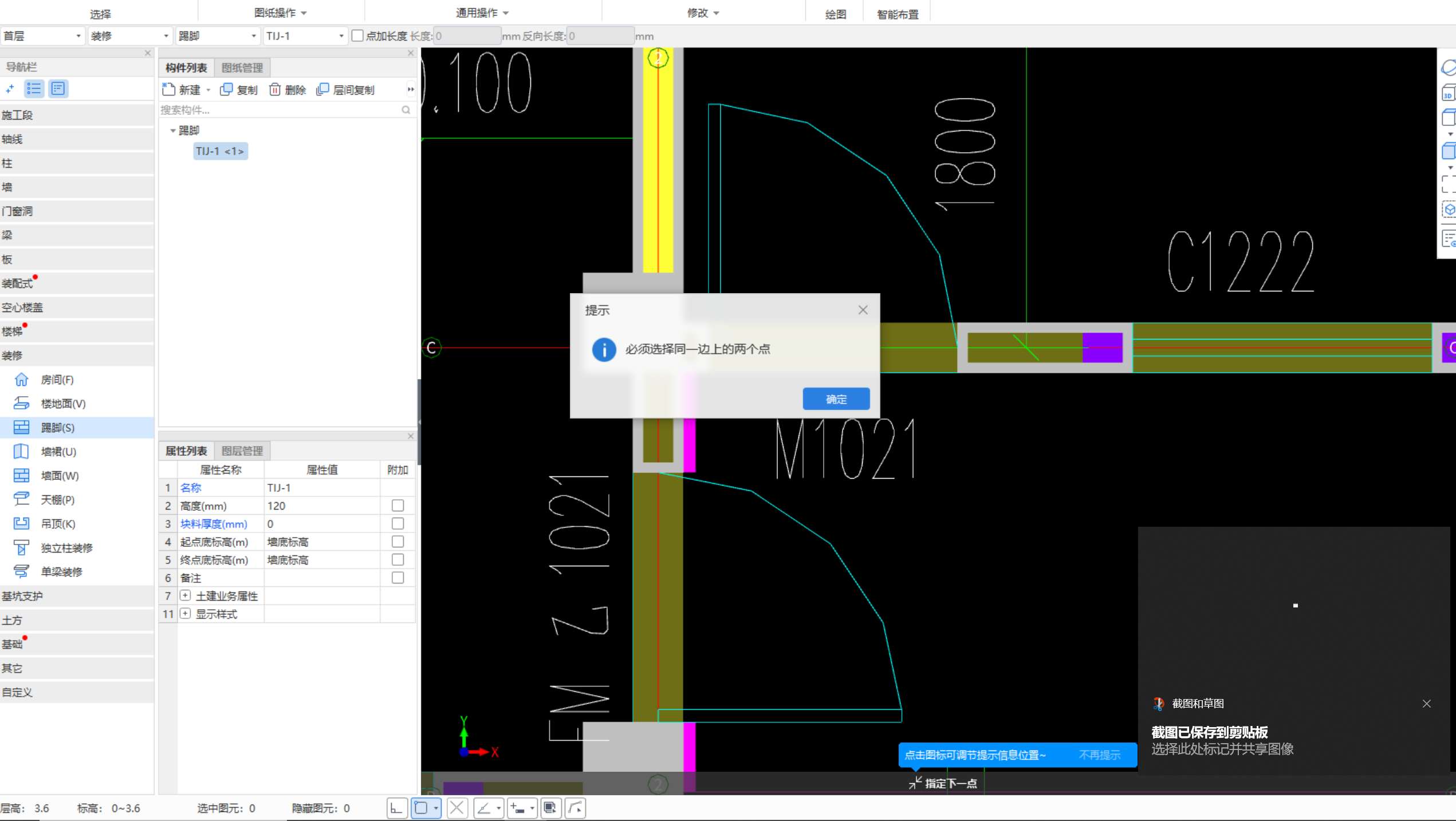Select TIJ-1 <1> in component list

point(220,151)
